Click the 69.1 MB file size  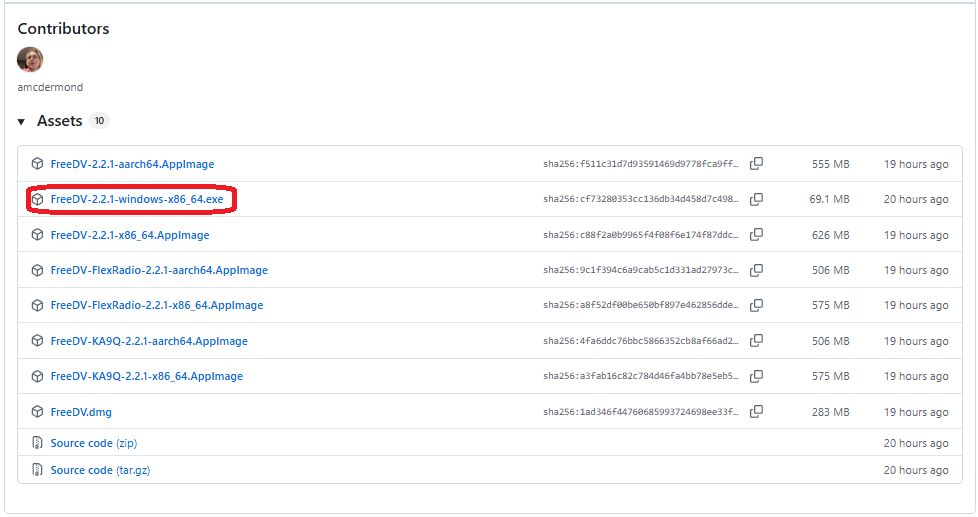point(829,200)
